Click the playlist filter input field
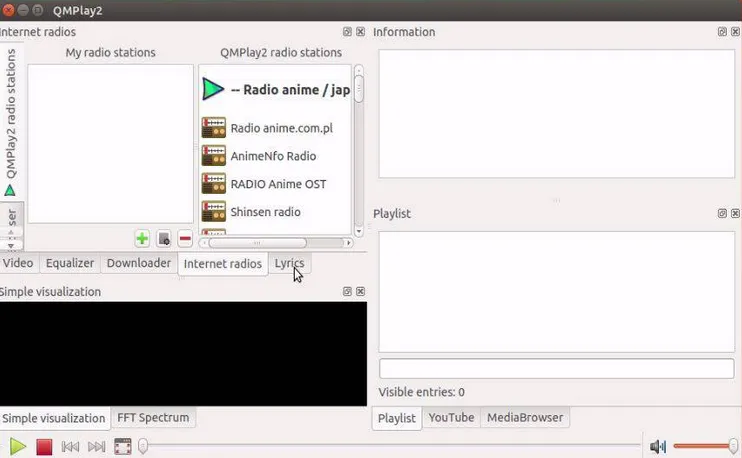 [556, 369]
